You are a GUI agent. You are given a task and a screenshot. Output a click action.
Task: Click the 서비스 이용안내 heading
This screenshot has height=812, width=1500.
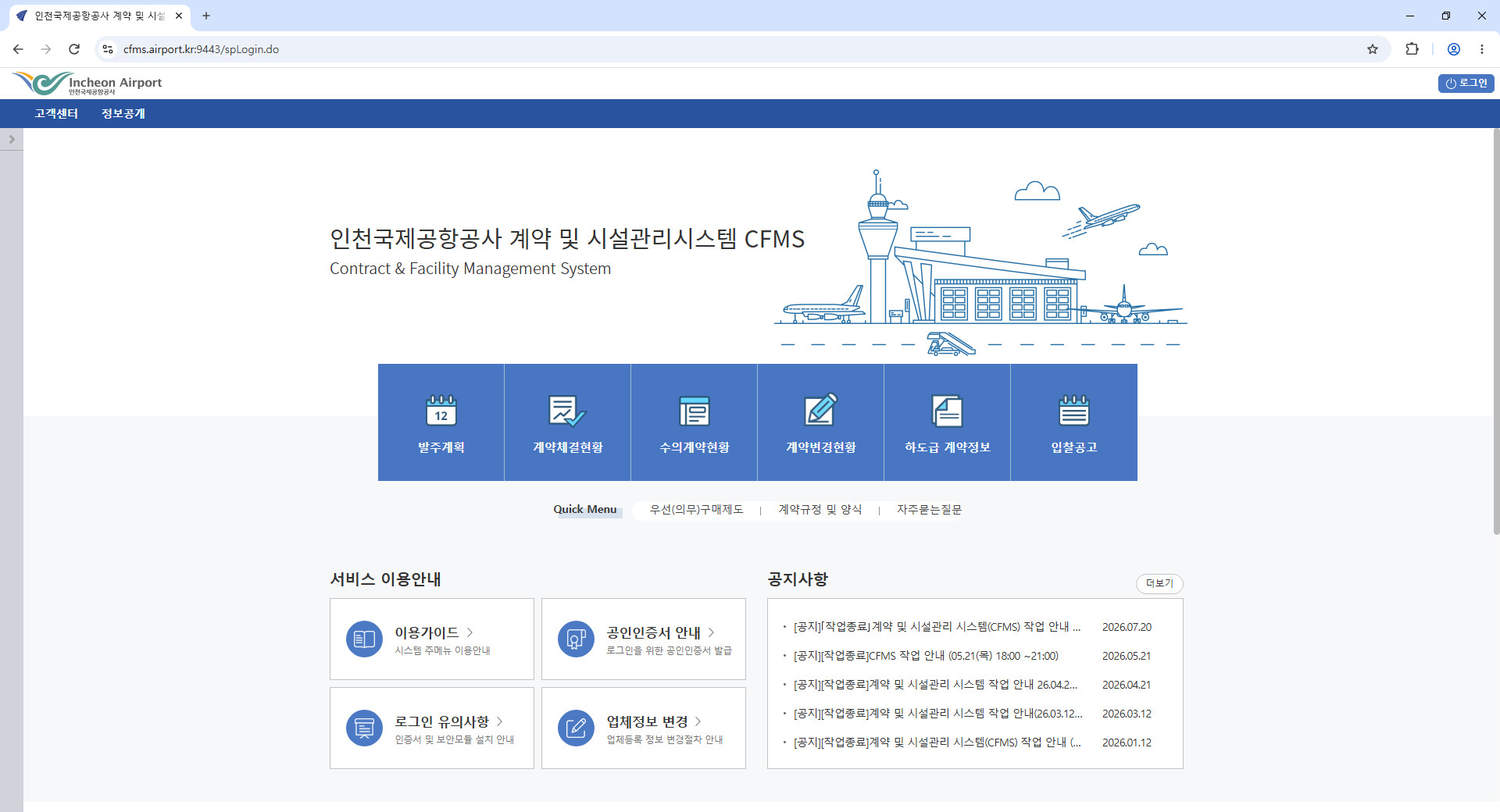(x=386, y=579)
